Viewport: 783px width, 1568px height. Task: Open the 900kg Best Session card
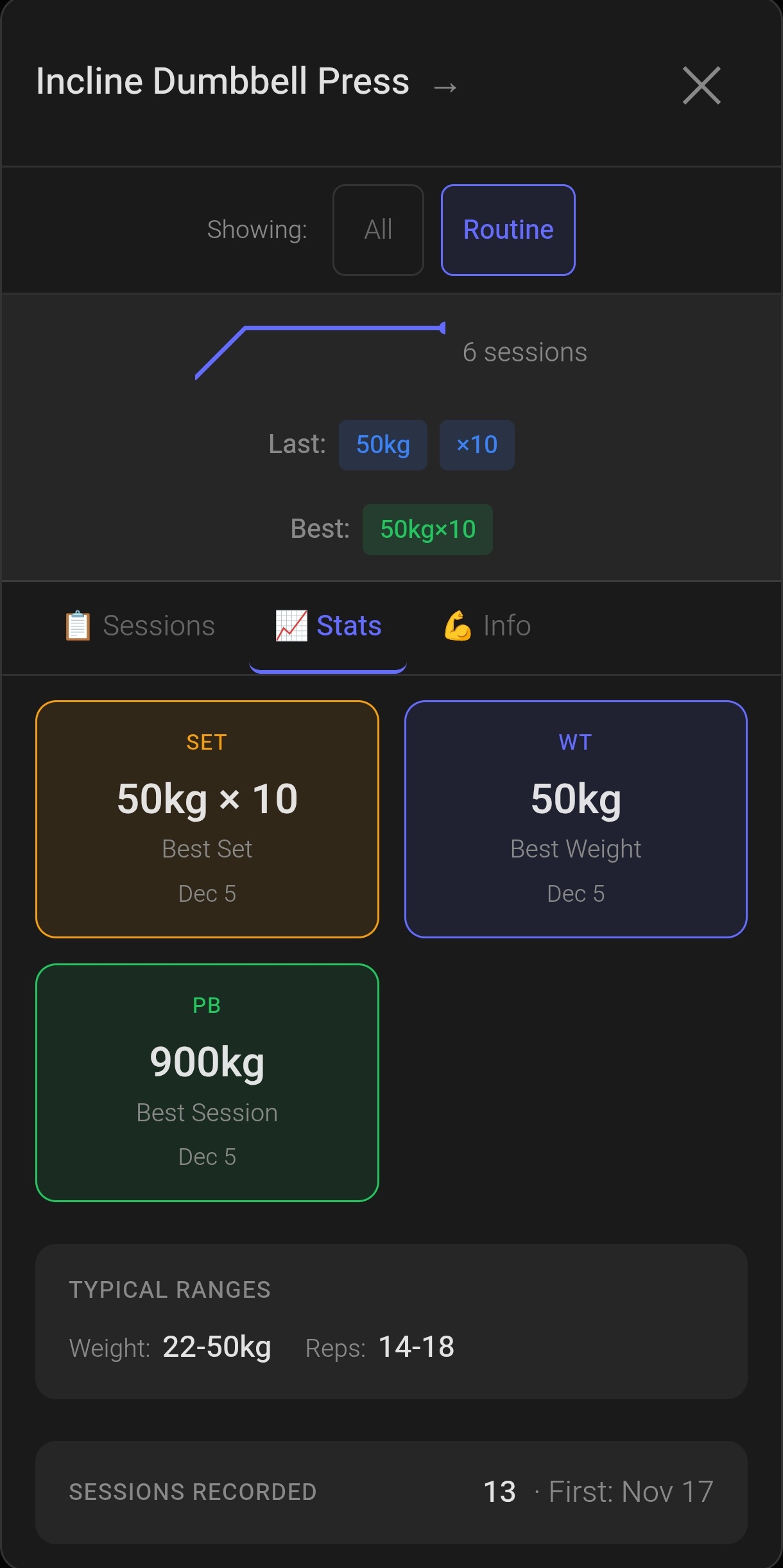tap(207, 1082)
